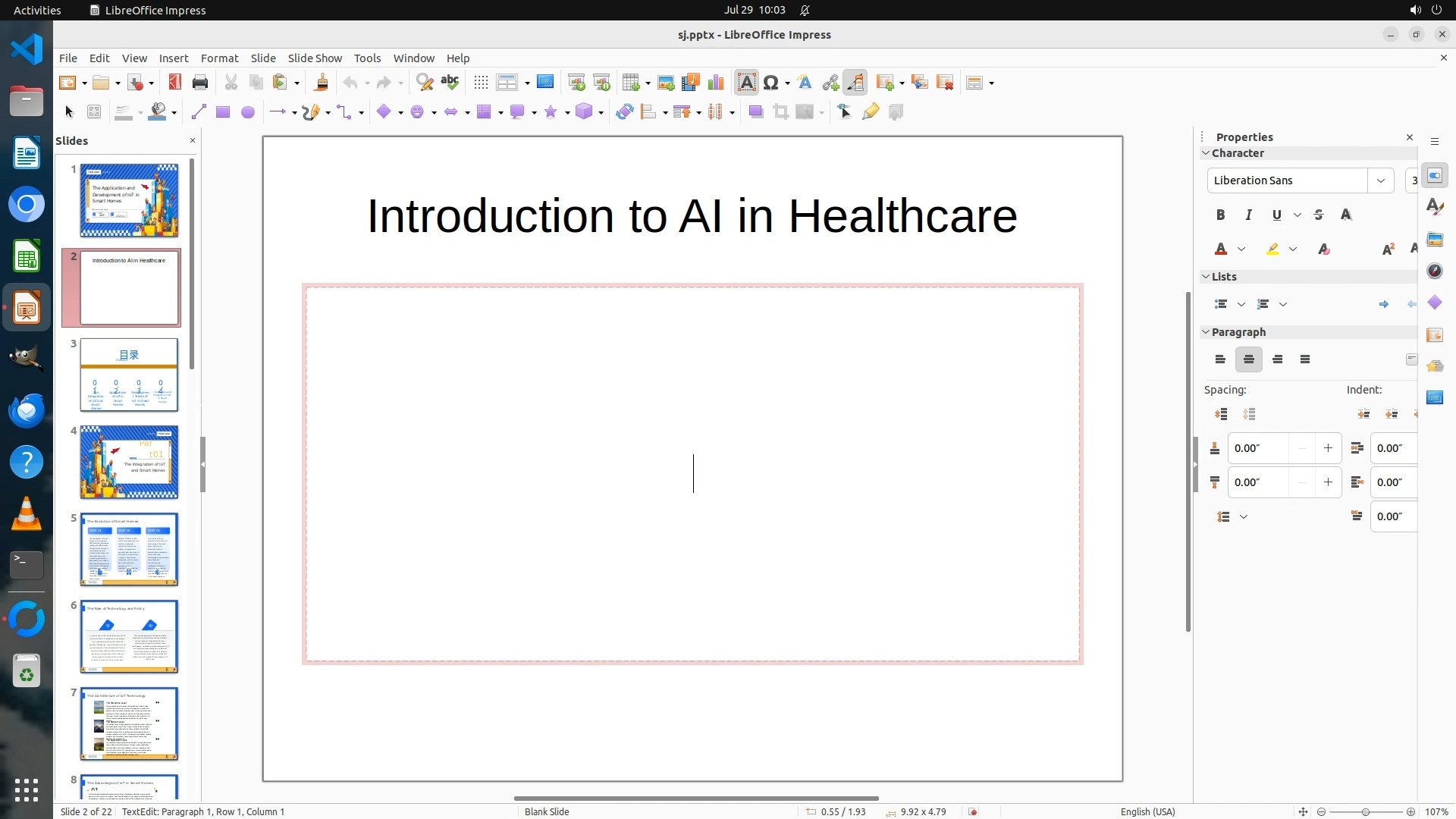The image size is (1456, 819).
Task: Click the Insert Text Box tool
Action: [746, 83]
